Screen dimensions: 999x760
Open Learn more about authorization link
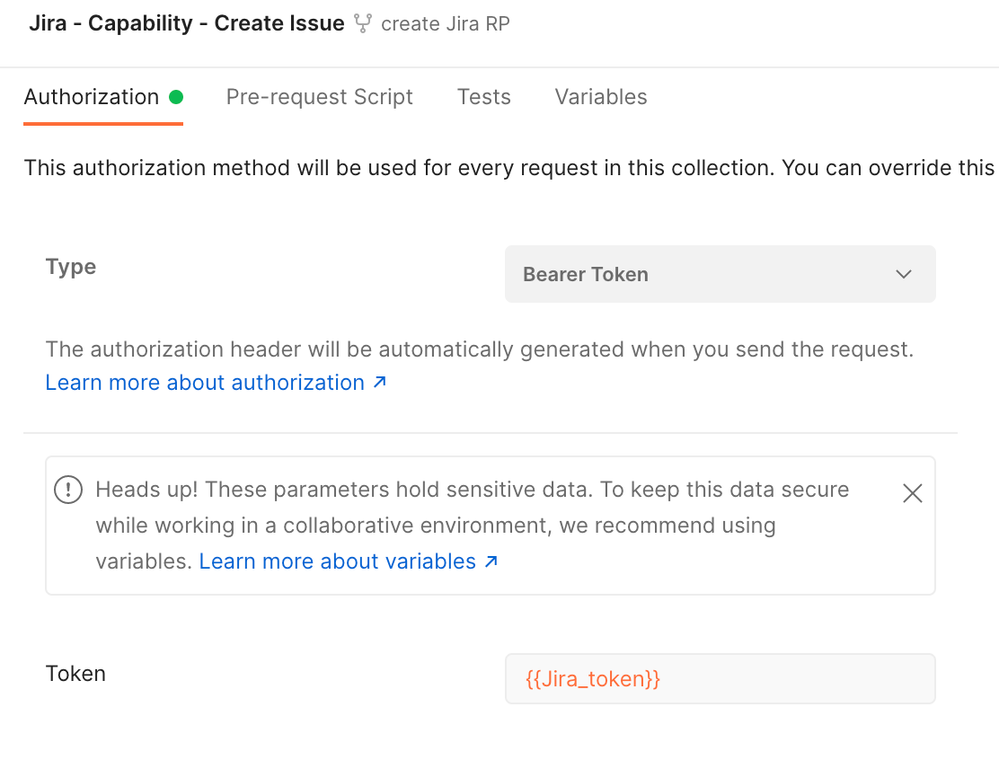tap(205, 382)
